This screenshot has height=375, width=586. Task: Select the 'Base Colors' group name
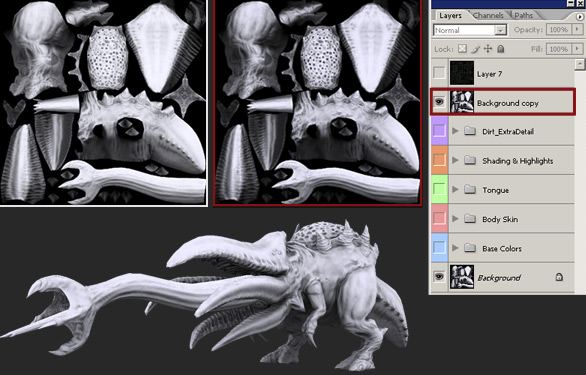pyautogui.click(x=502, y=248)
